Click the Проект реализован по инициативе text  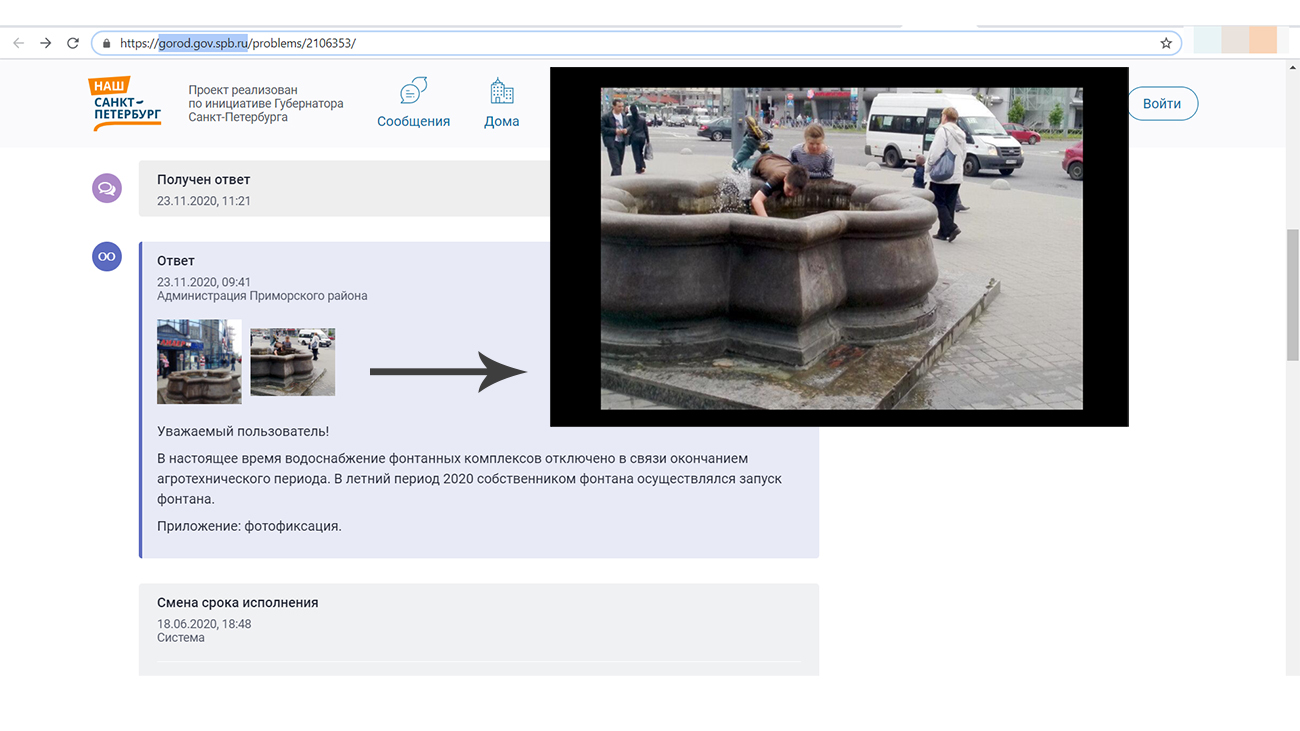pos(266,104)
